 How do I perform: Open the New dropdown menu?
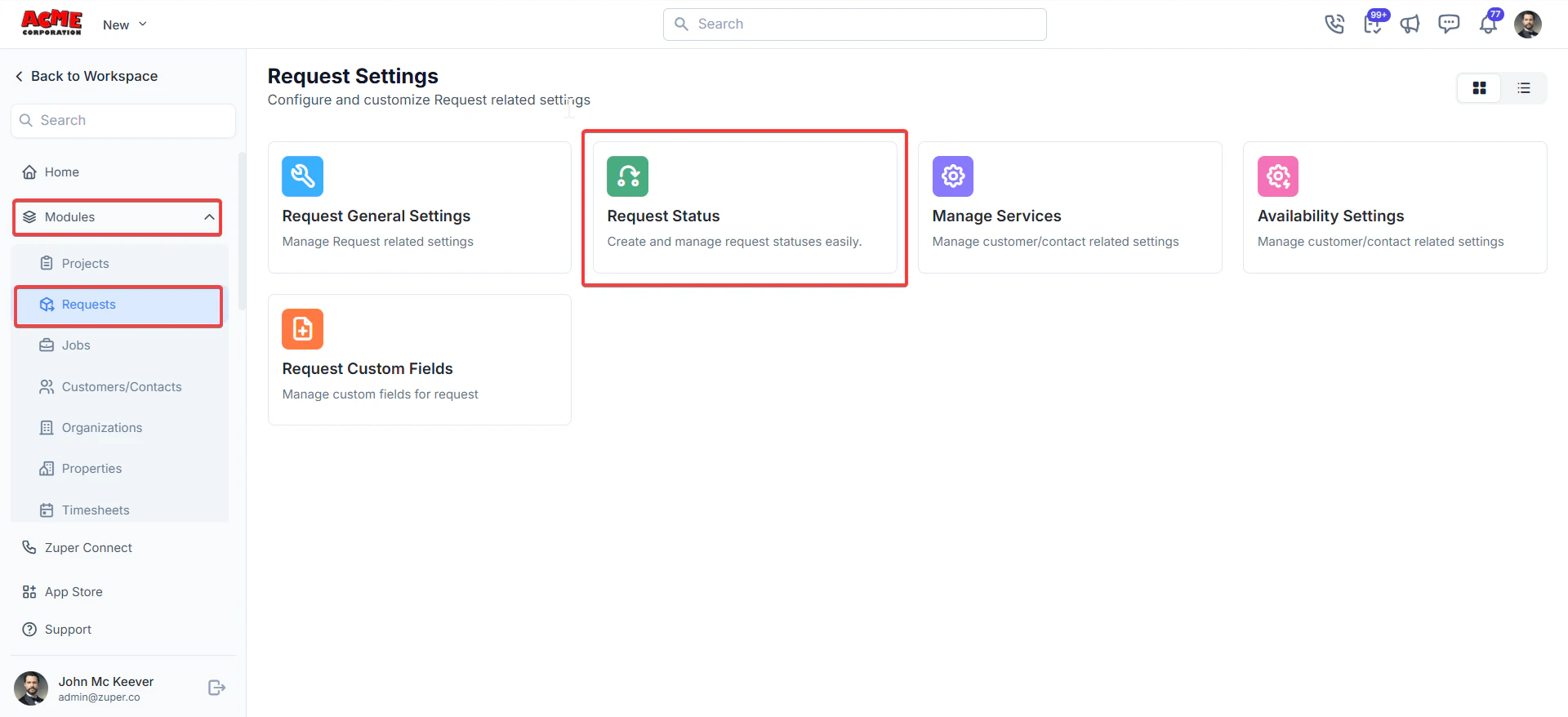125,24
